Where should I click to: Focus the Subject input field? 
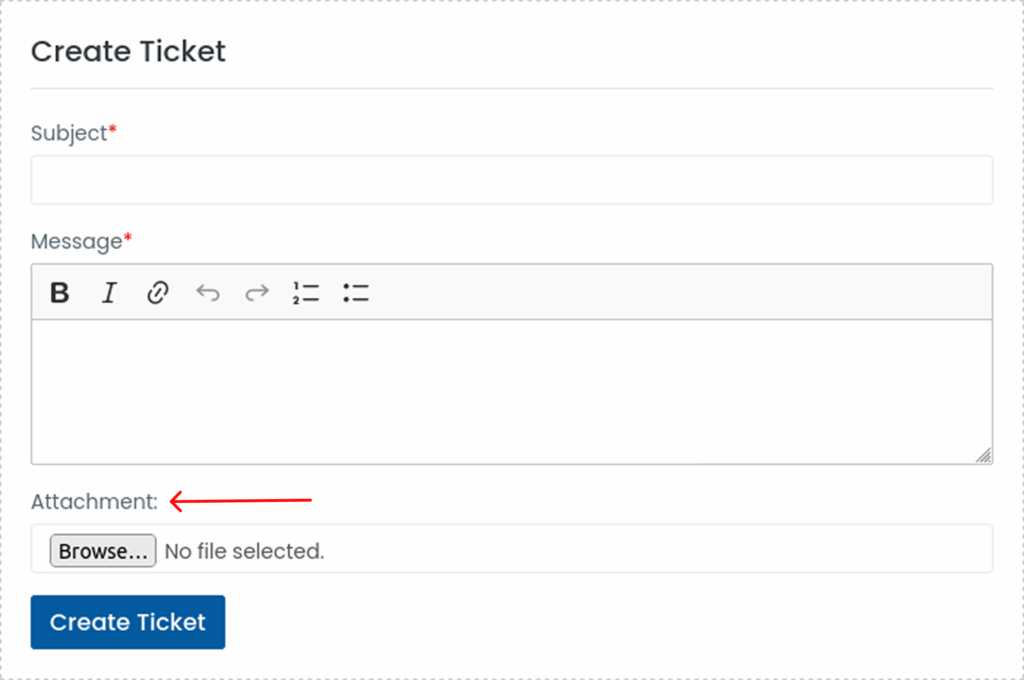tap(511, 180)
